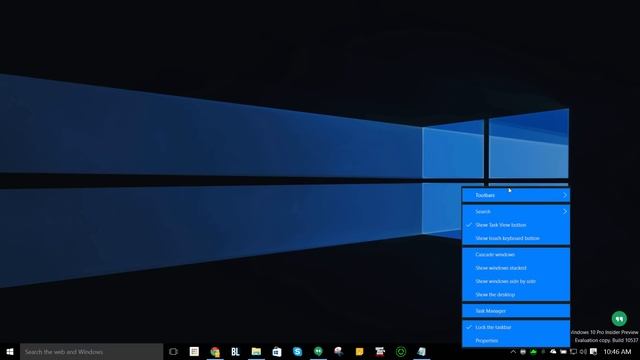Open File Explorer from the taskbar
This screenshot has height=360, width=640.
tap(256, 351)
